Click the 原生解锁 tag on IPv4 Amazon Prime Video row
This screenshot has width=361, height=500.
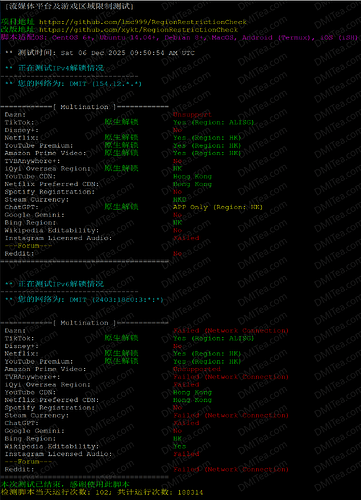click(x=121, y=153)
